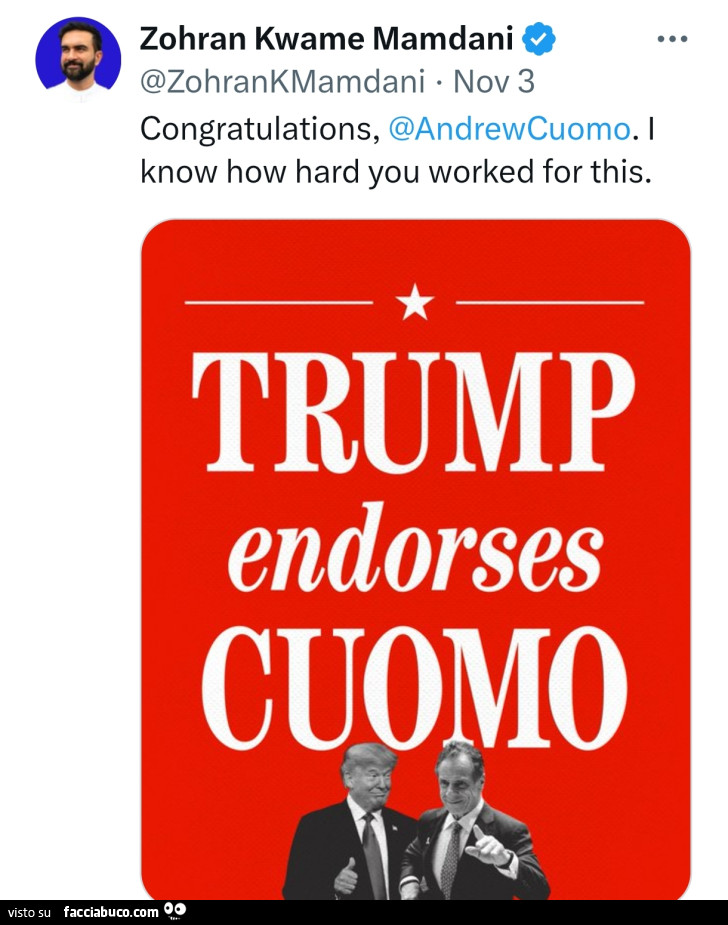
Task: Open the three-dot more options menu
Action: pyautogui.click(x=672, y=39)
